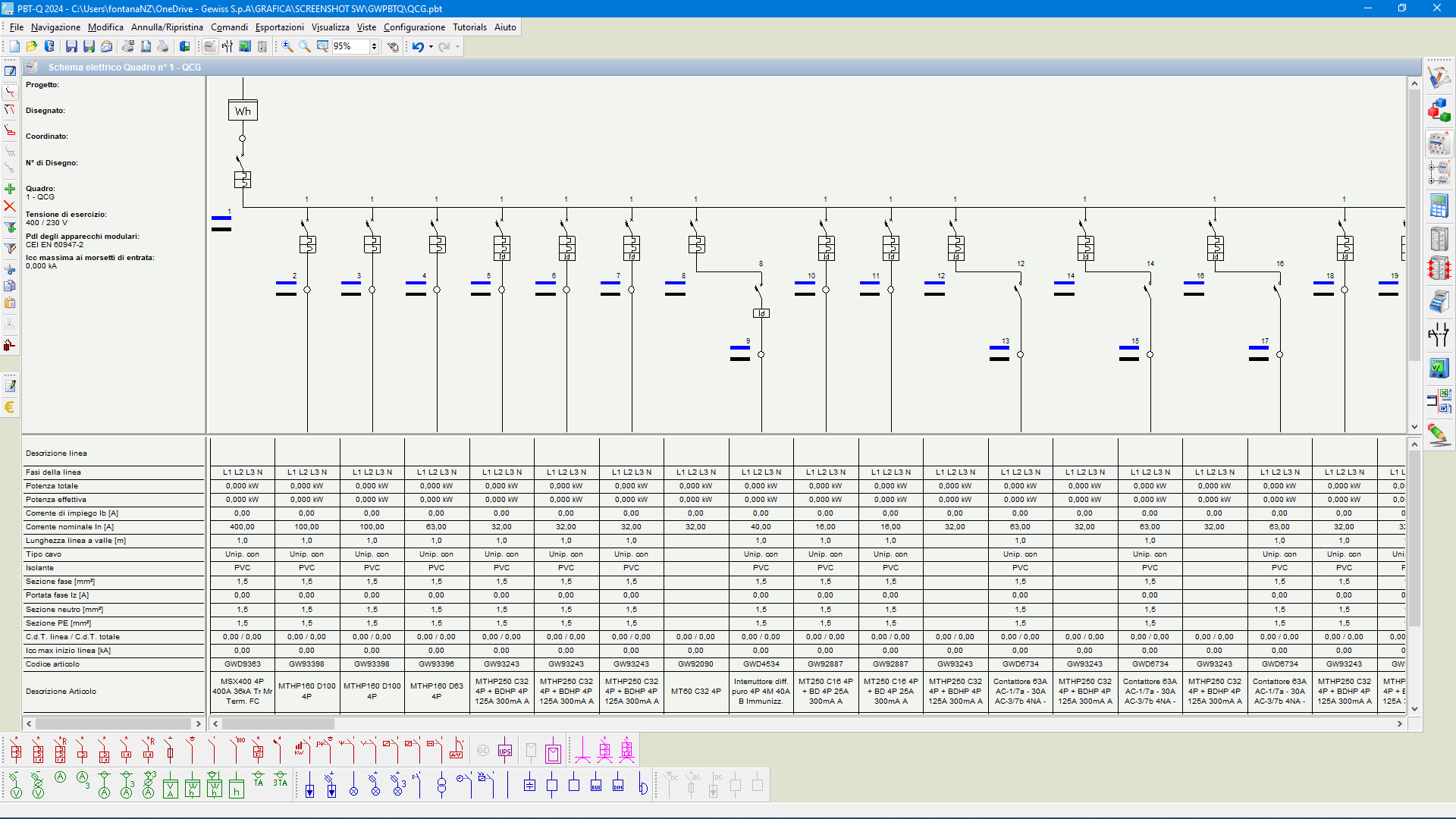Screen dimensions: 1456x819
Task: Insert the green TA current transformer symbol
Action: [259, 781]
